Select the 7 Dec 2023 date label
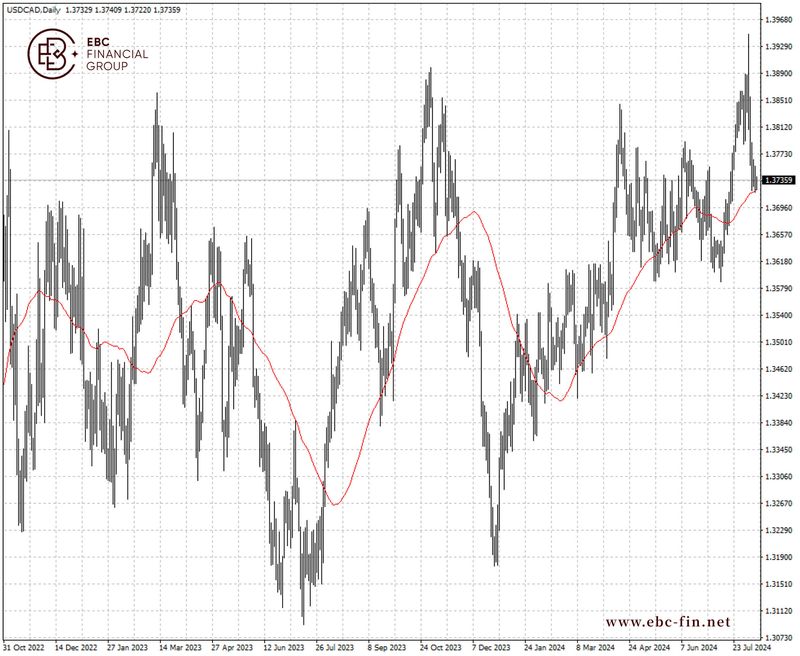800x656 pixels. (x=491, y=647)
